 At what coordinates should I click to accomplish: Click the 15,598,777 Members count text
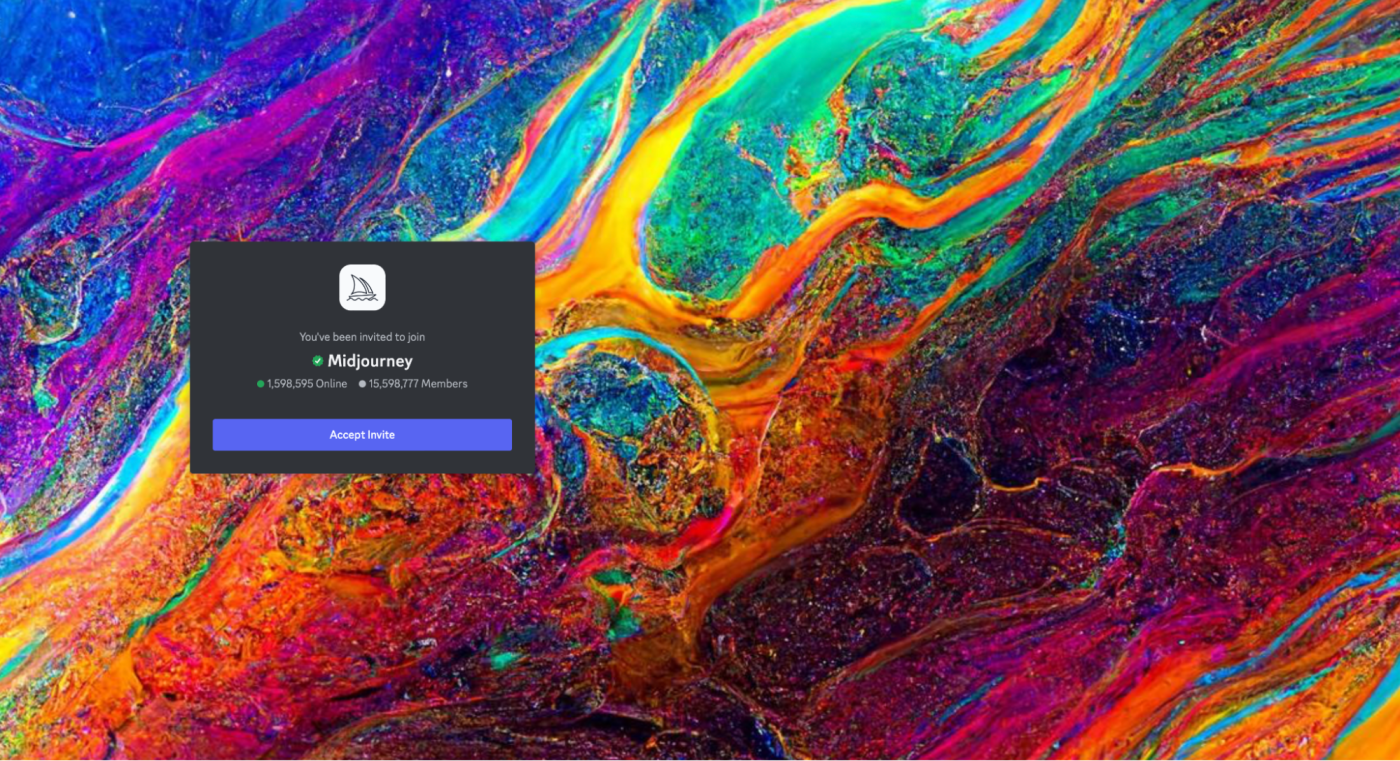(418, 384)
